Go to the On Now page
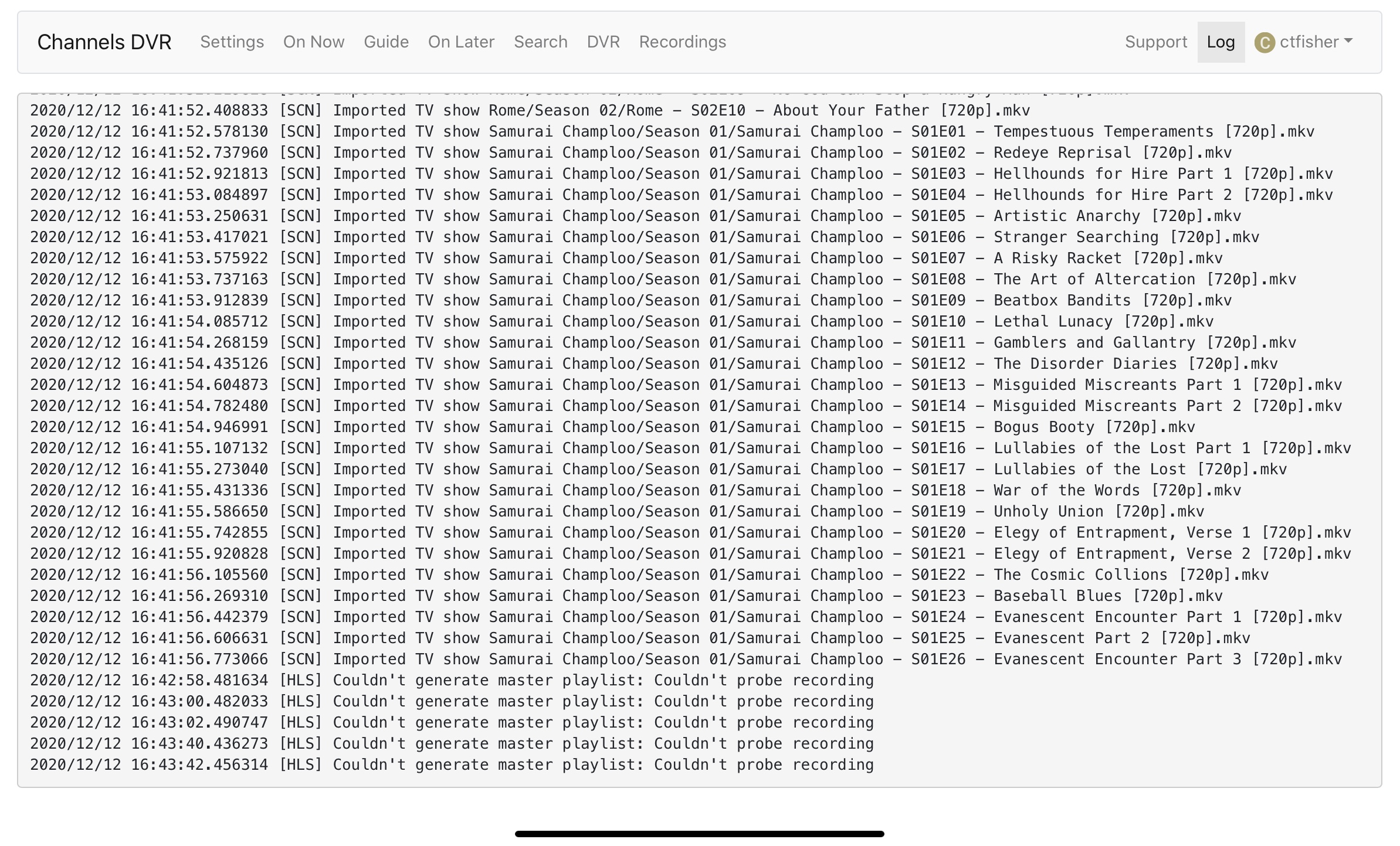This screenshot has height=846, width=1400. [x=314, y=42]
